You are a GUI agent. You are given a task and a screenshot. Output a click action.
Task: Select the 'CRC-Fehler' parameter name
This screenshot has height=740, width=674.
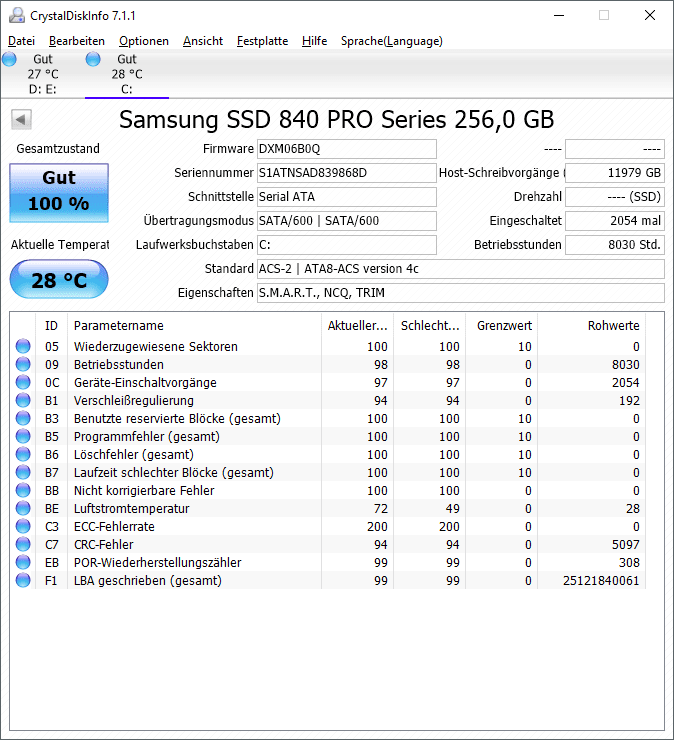(103, 545)
